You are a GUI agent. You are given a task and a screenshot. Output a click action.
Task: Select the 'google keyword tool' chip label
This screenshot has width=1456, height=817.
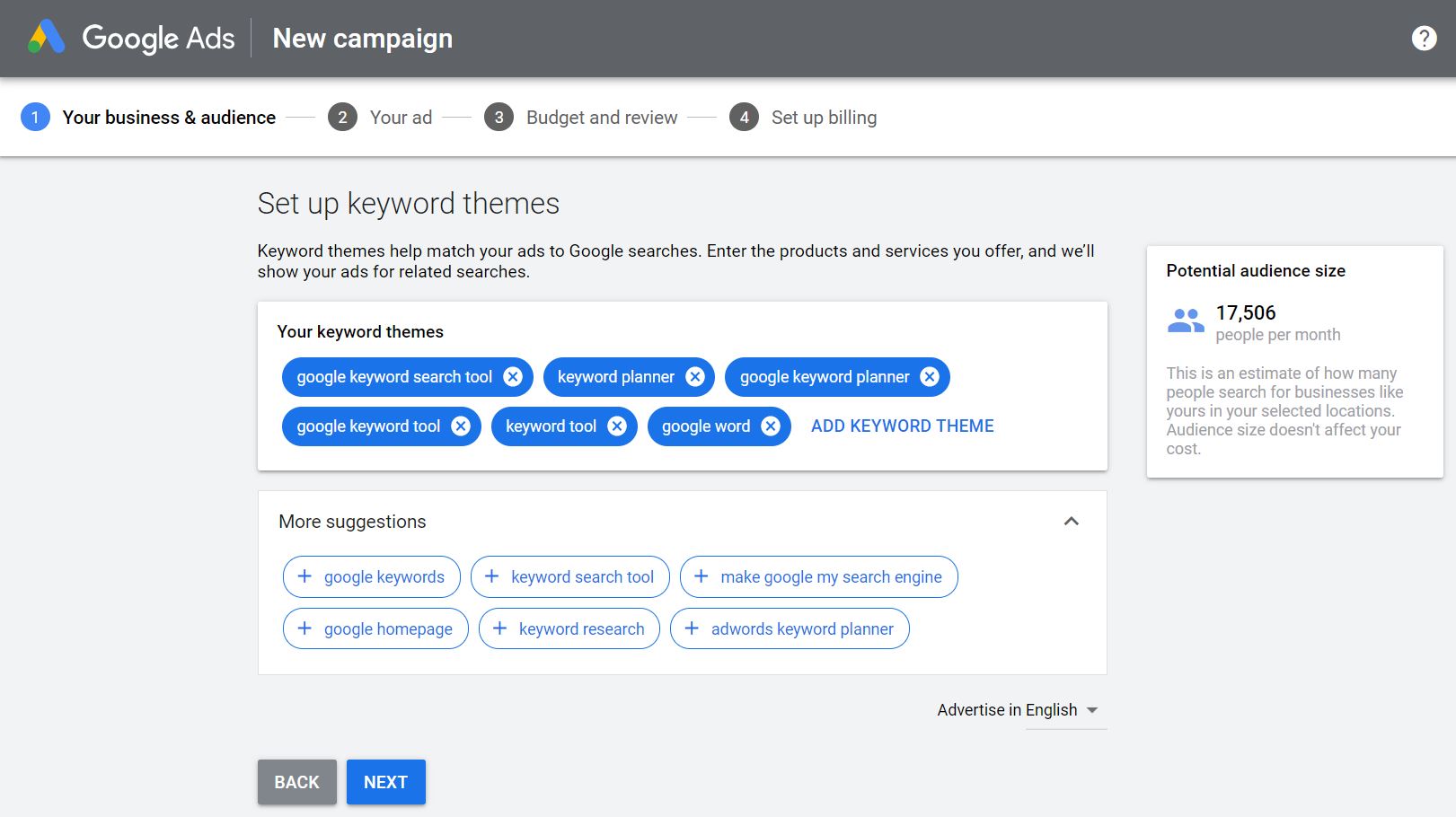(x=368, y=426)
